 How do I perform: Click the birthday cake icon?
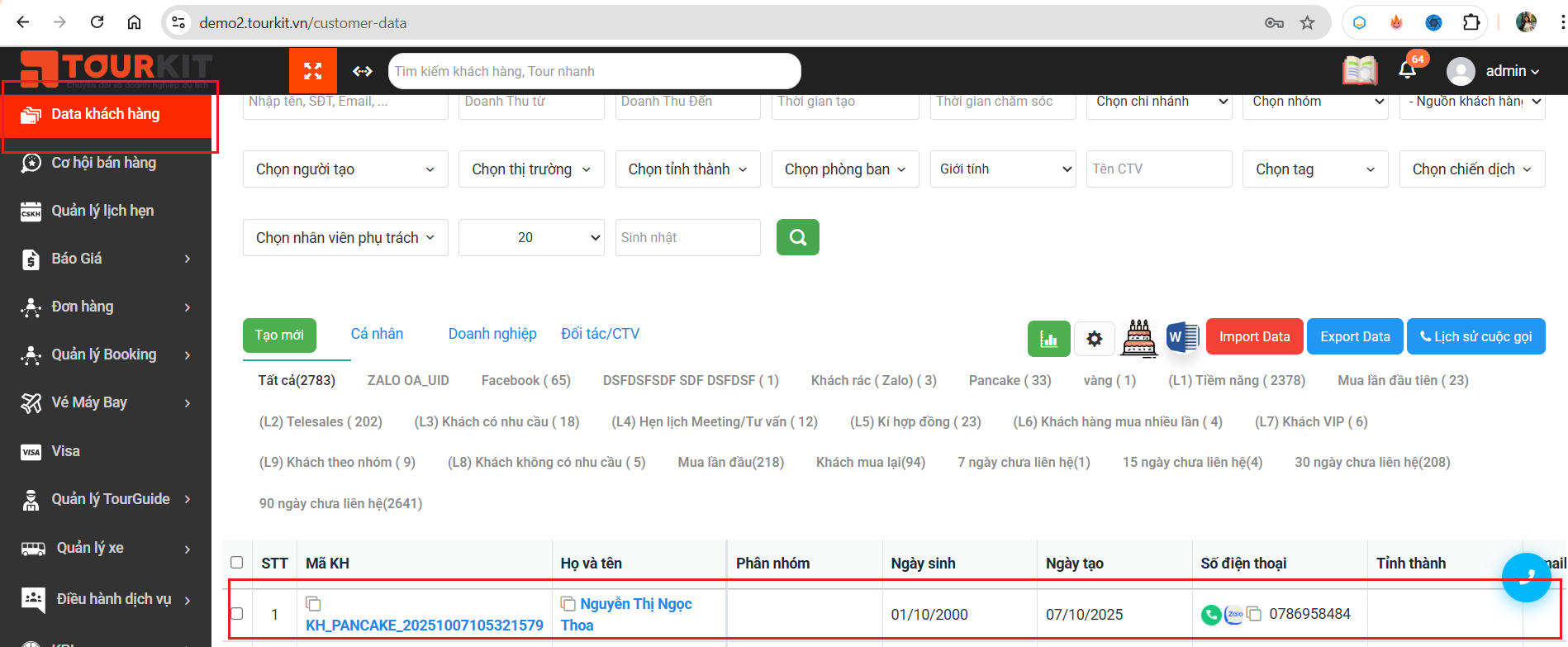tap(1138, 338)
